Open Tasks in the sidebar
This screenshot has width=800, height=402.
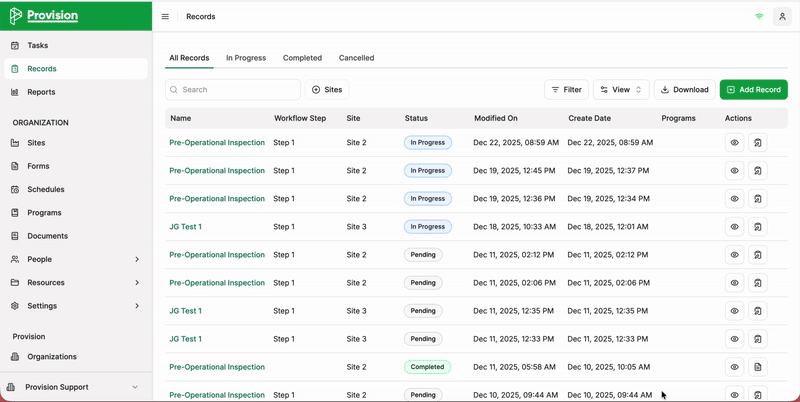point(38,46)
